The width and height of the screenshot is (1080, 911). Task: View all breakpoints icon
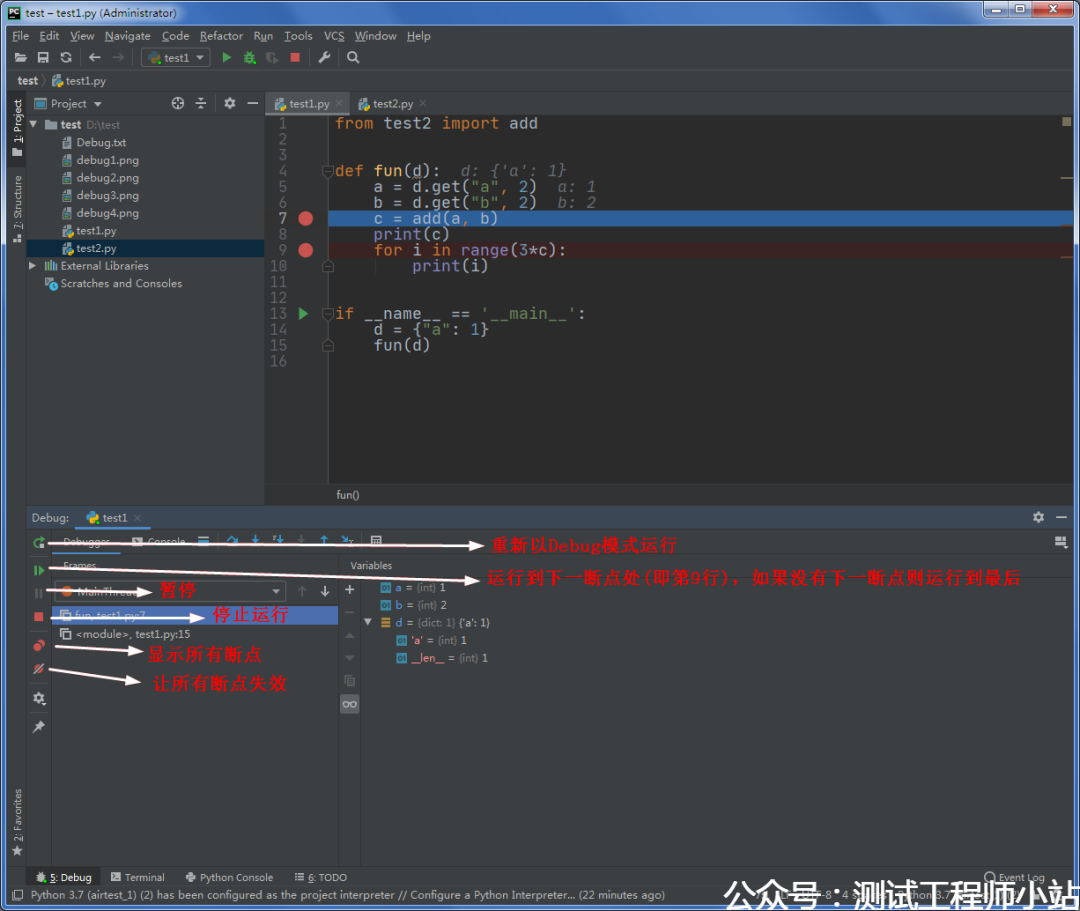(x=39, y=646)
